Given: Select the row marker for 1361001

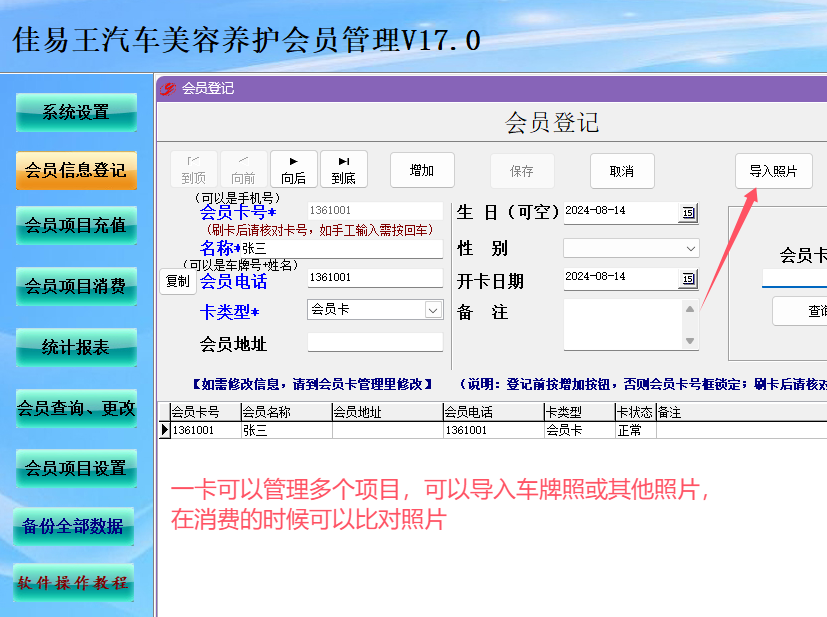Looking at the screenshot, I should click(165, 430).
